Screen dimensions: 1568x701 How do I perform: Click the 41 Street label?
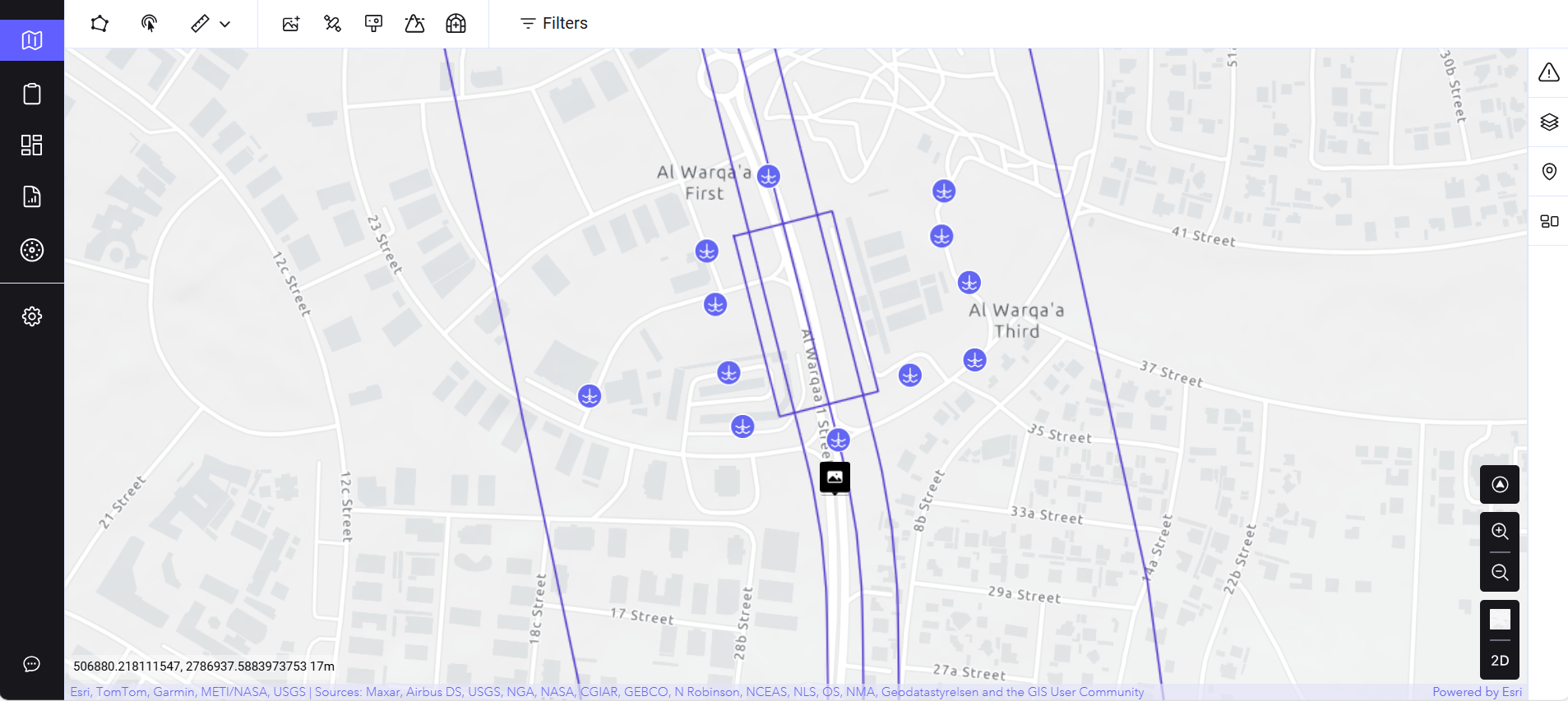tap(1203, 237)
